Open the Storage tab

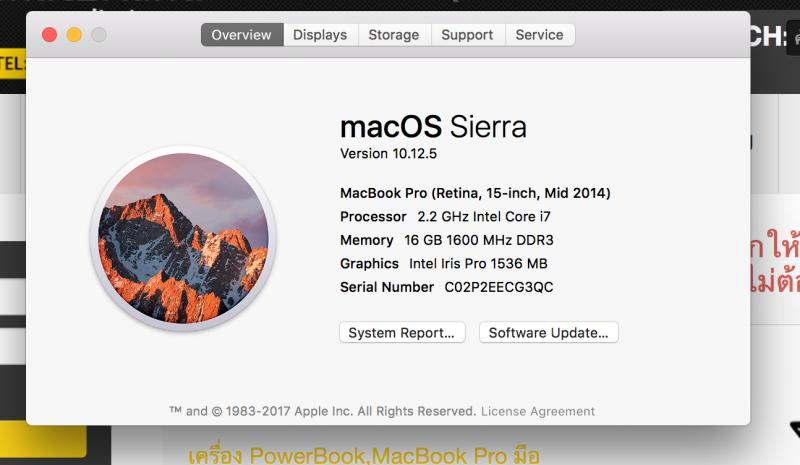[x=394, y=35]
